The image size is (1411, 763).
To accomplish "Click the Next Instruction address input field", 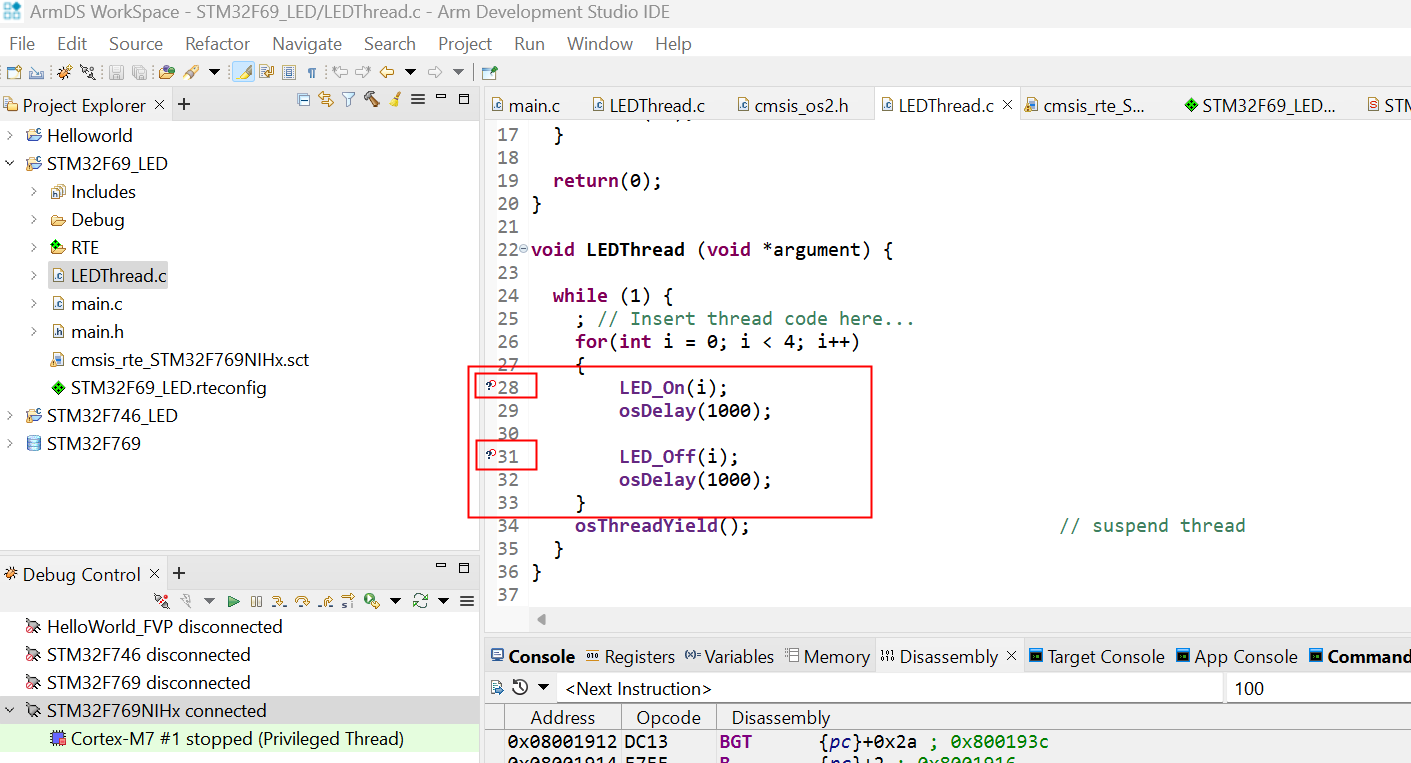I will click(890, 688).
